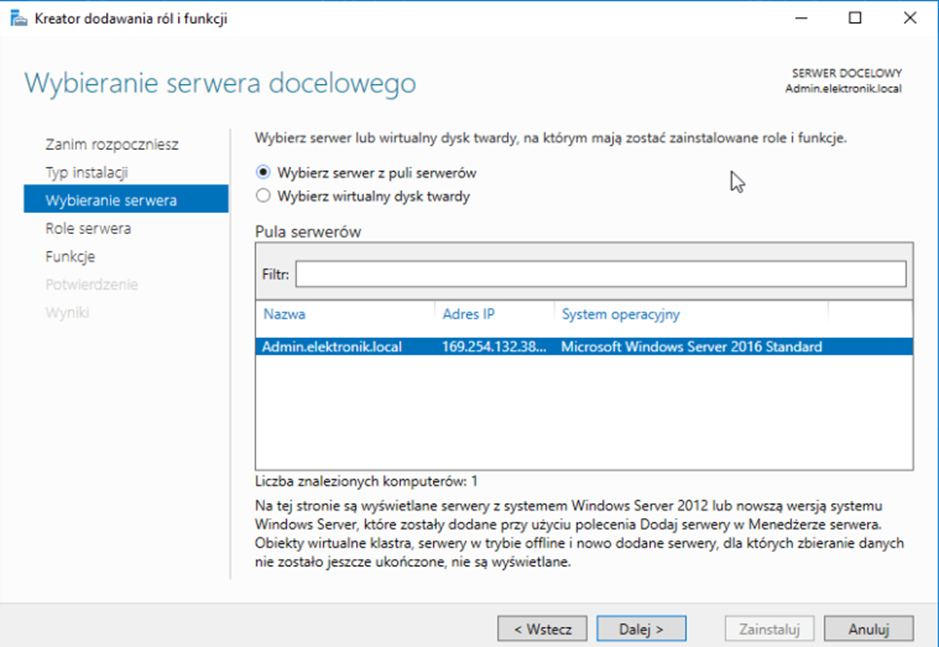Jump to 'Role serwera' step

pos(88,228)
